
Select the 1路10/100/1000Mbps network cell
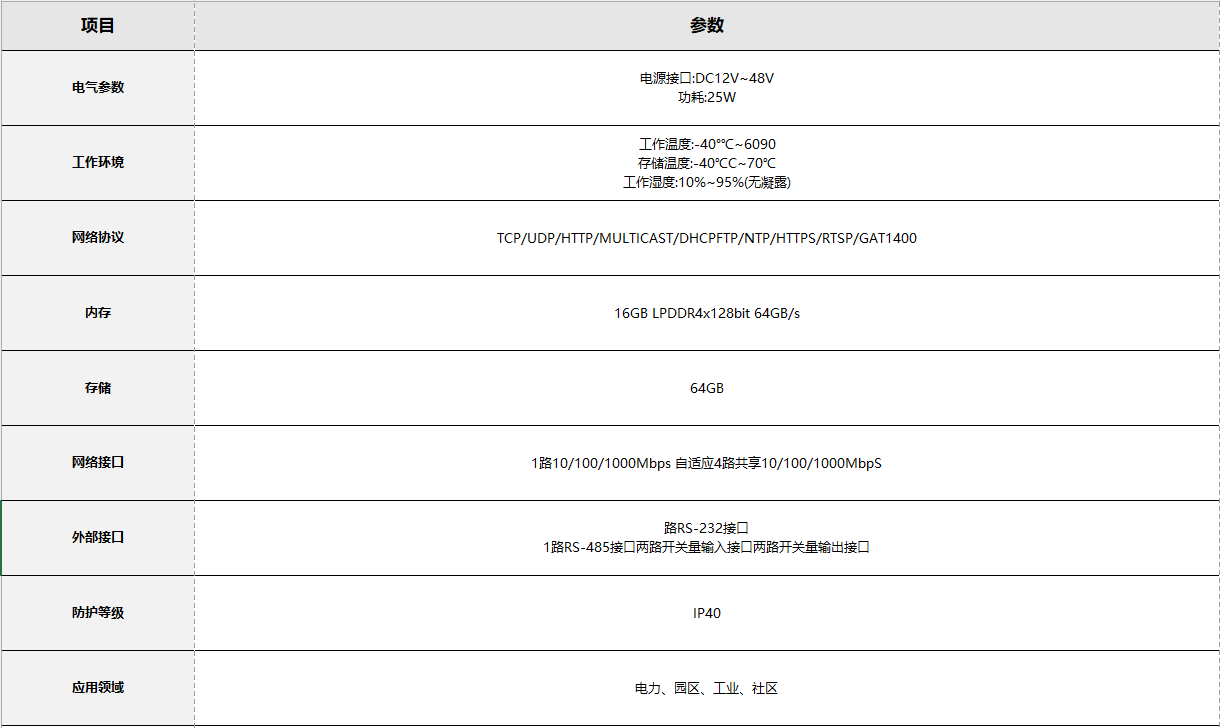tap(706, 463)
